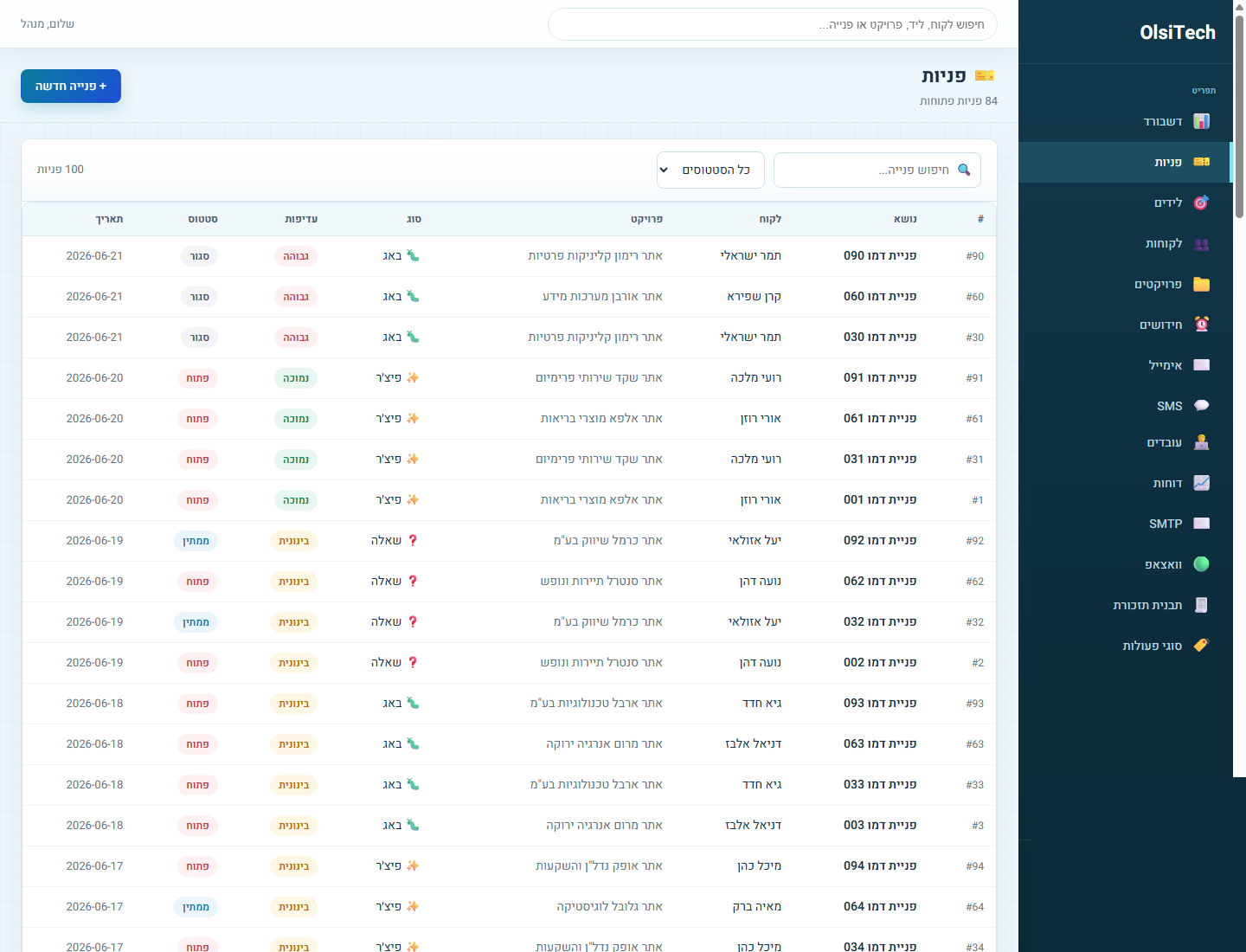The image size is (1246, 952).
Task: Open לידים menu item
Action: tap(1125, 203)
